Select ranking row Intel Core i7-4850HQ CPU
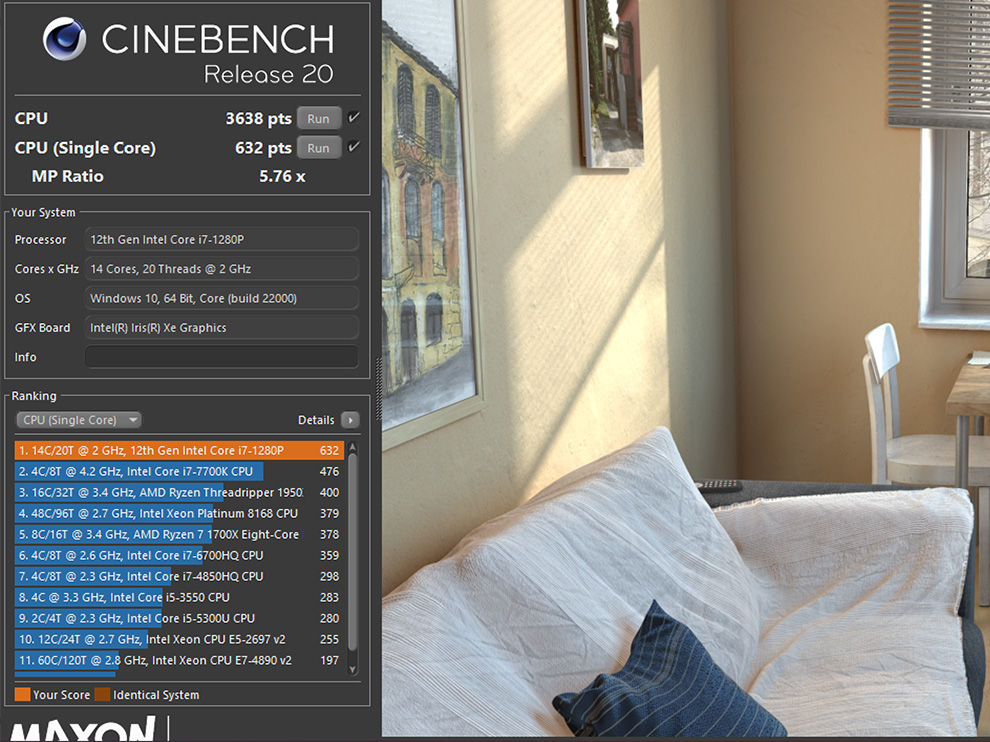 coord(179,576)
